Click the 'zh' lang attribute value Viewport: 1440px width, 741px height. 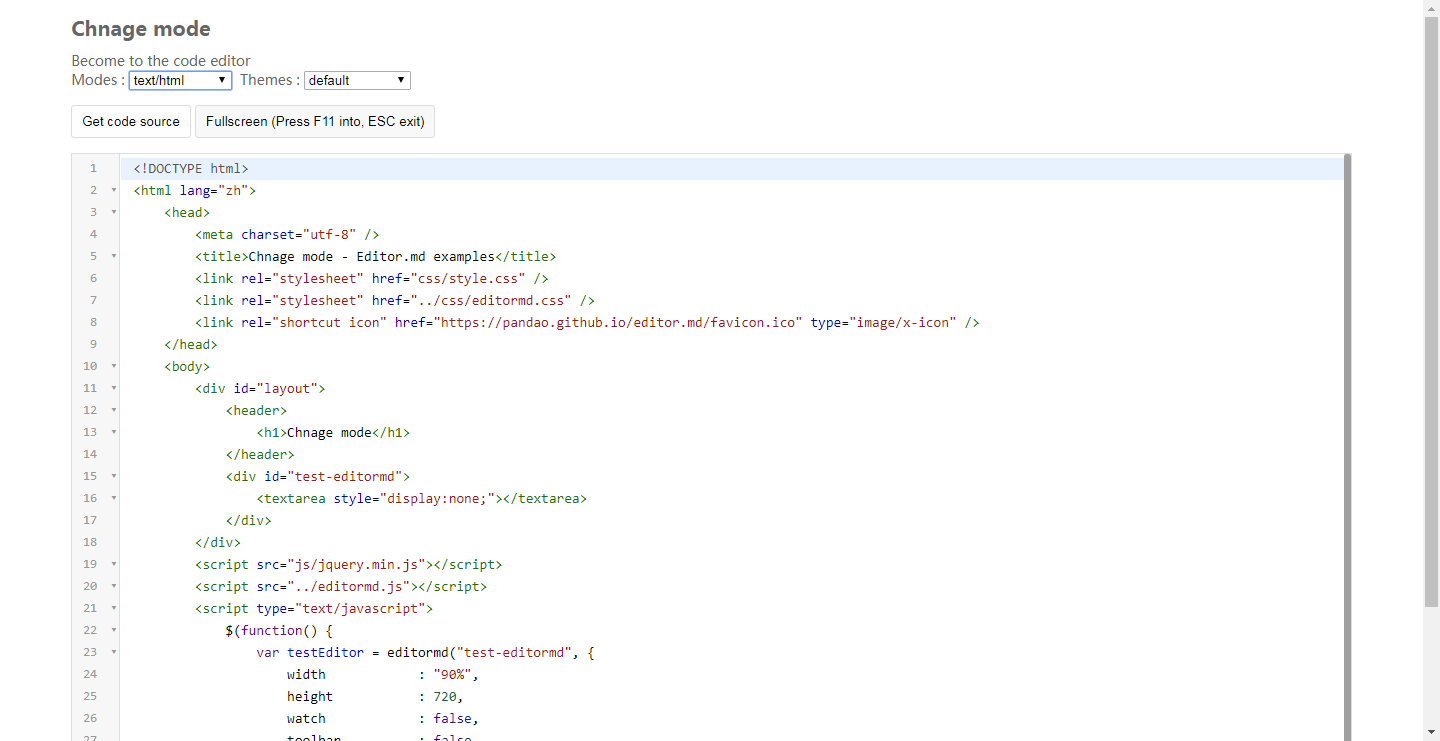(x=233, y=190)
